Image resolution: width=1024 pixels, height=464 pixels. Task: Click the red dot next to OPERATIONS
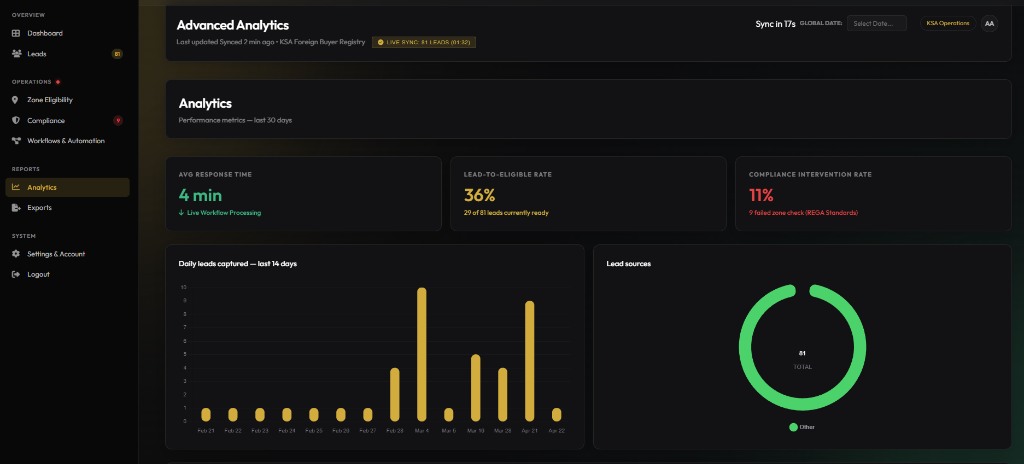(58, 82)
